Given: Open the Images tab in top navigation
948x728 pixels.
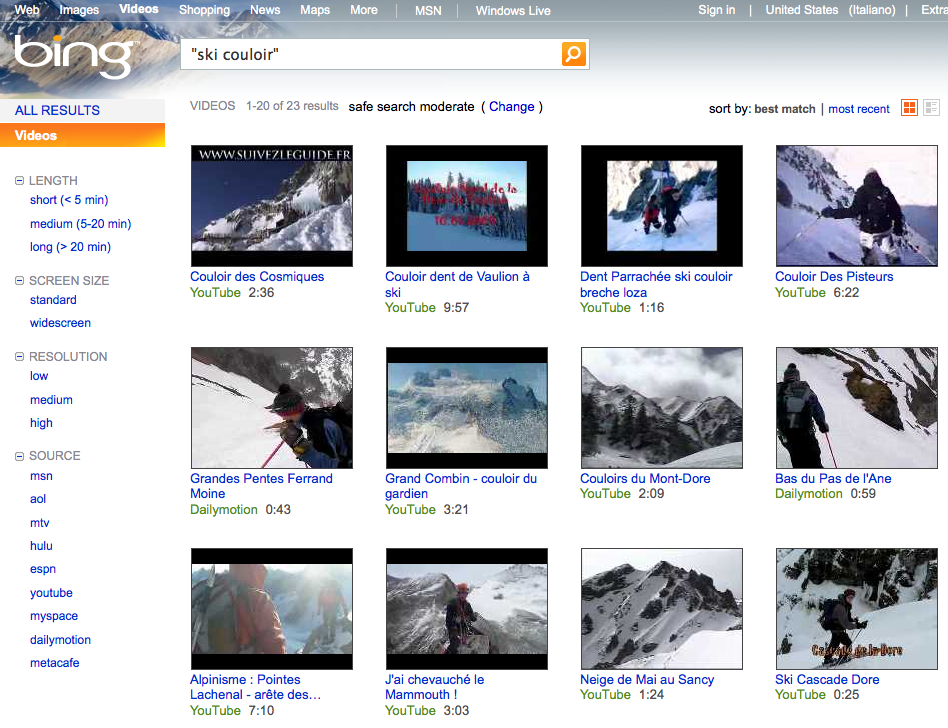Looking at the screenshot, I should tap(79, 10).
